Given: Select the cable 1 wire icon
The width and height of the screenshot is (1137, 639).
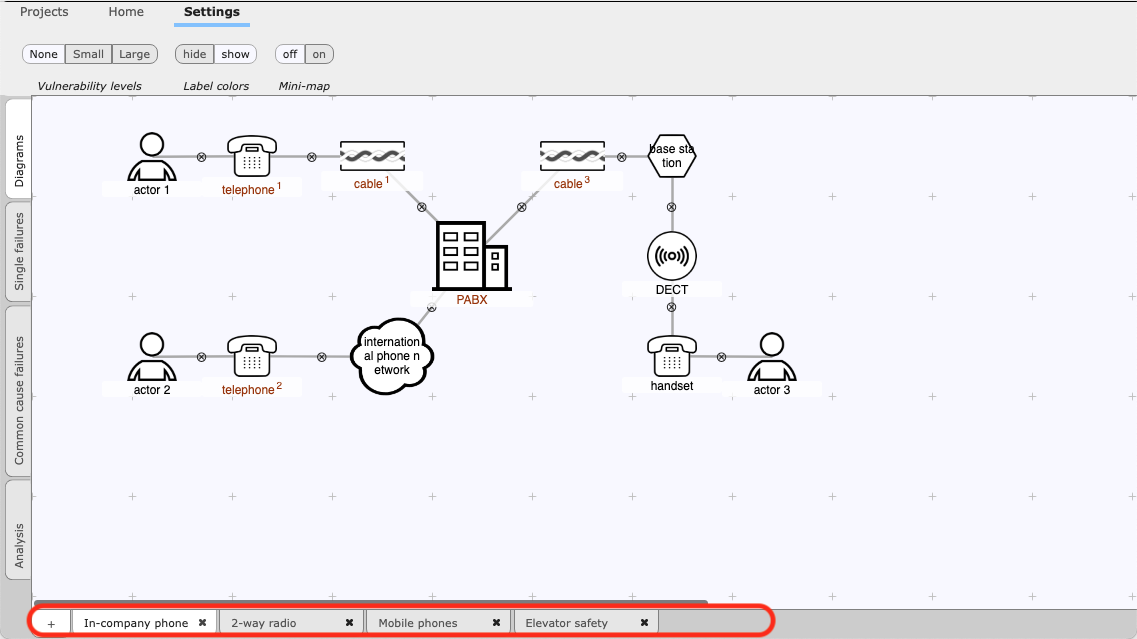Looking at the screenshot, I should coord(372,157).
